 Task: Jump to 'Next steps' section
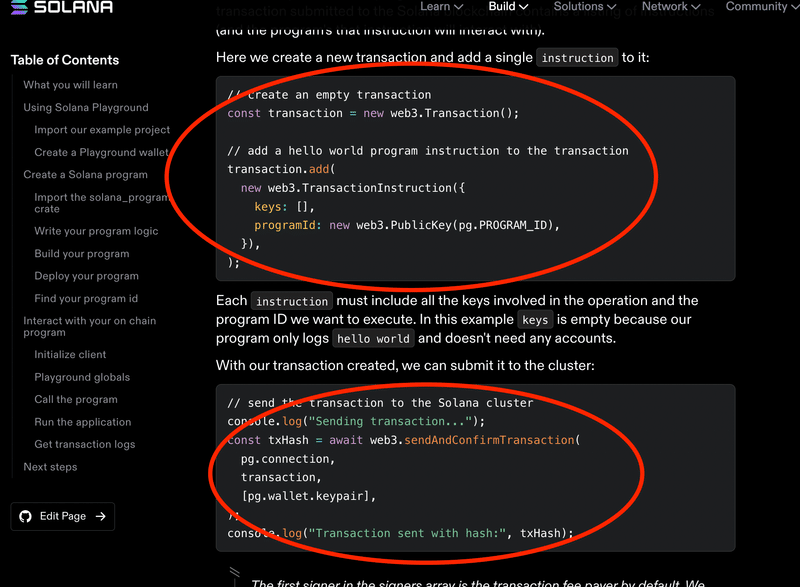point(50,467)
